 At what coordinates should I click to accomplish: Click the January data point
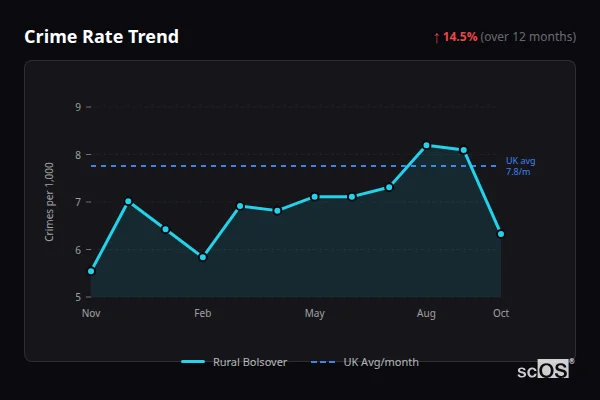[x=165, y=229]
